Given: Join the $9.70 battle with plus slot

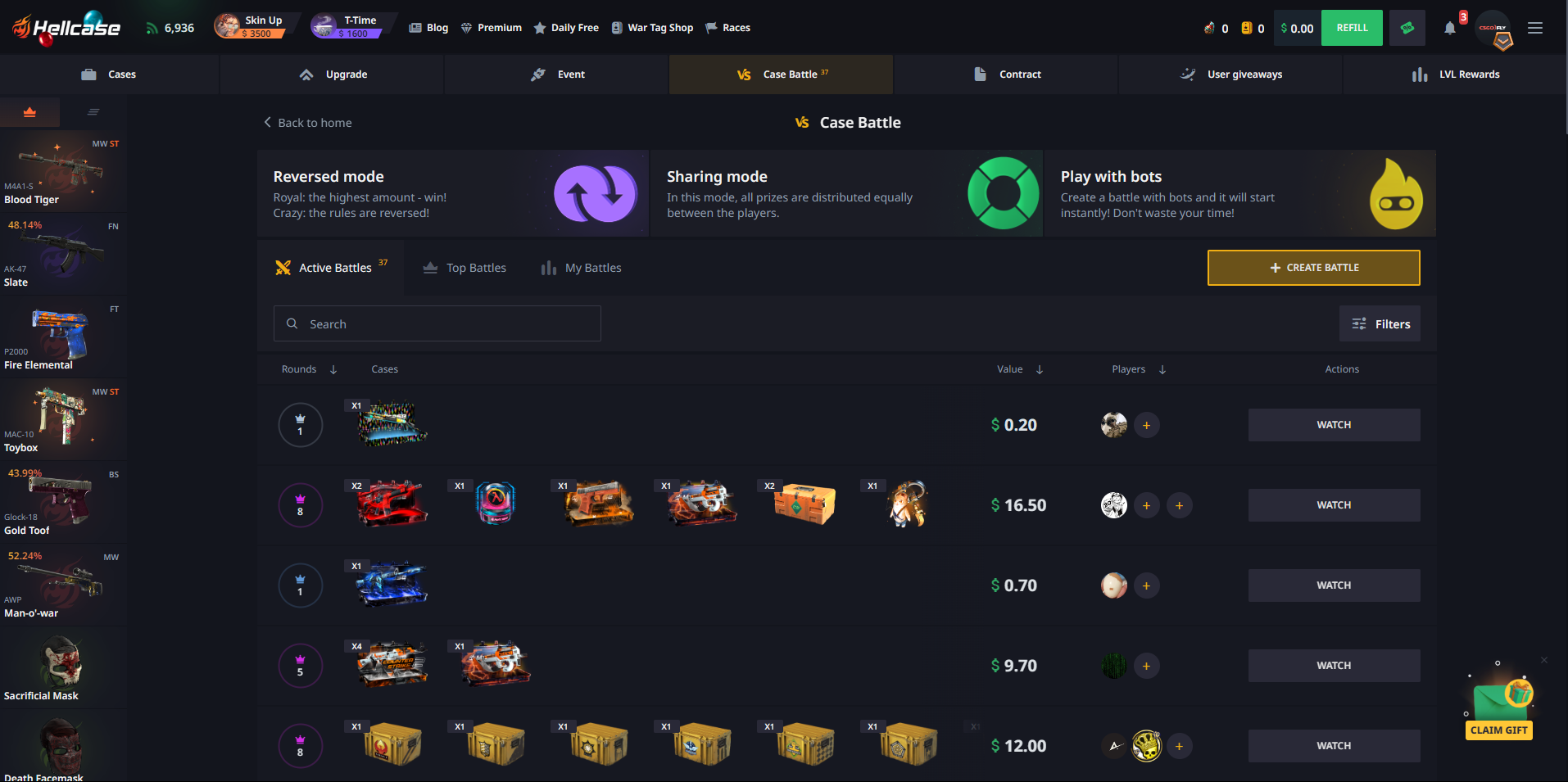Looking at the screenshot, I should (1146, 666).
